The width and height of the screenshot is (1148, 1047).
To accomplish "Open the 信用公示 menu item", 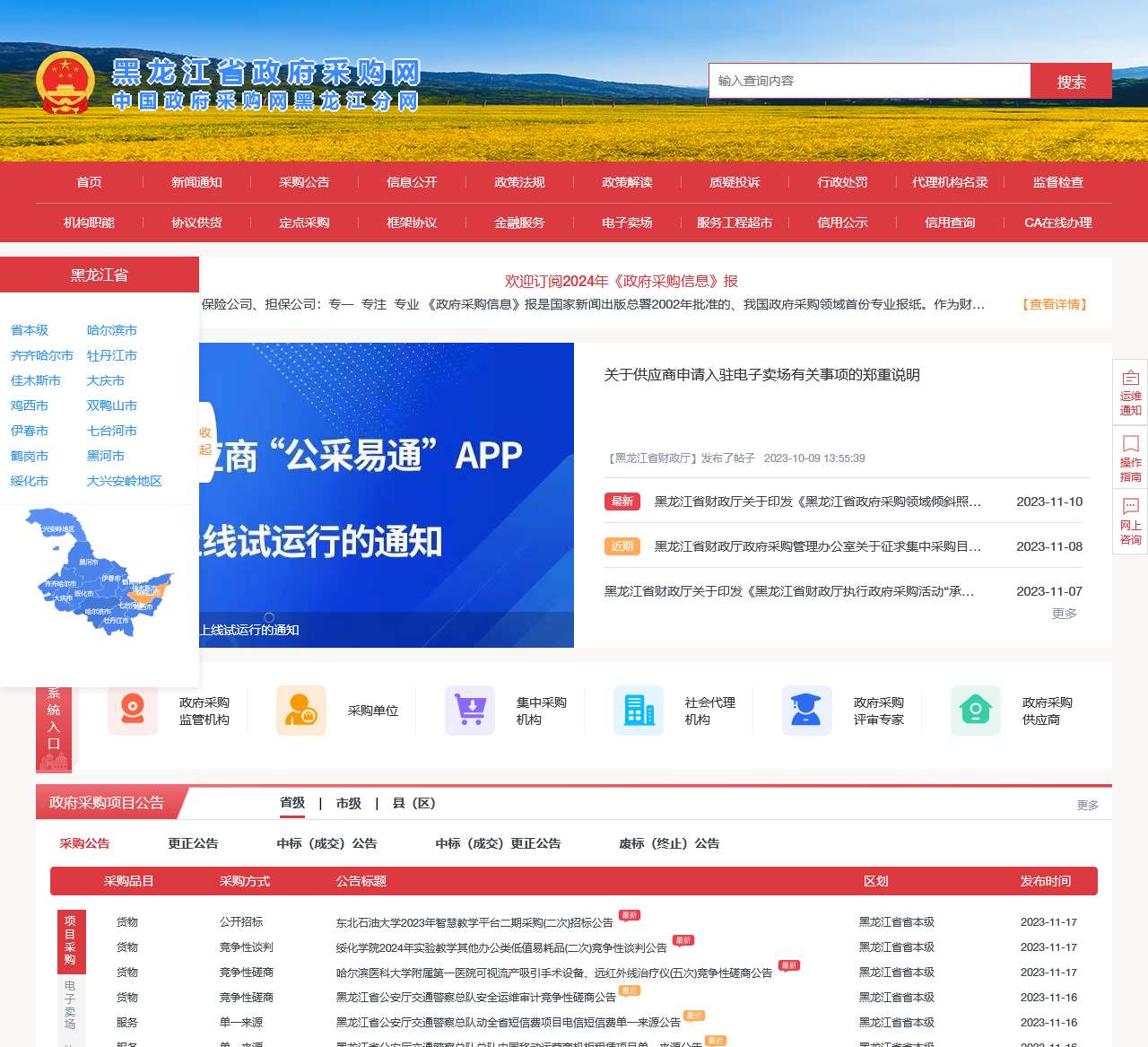I will pyautogui.click(x=843, y=222).
